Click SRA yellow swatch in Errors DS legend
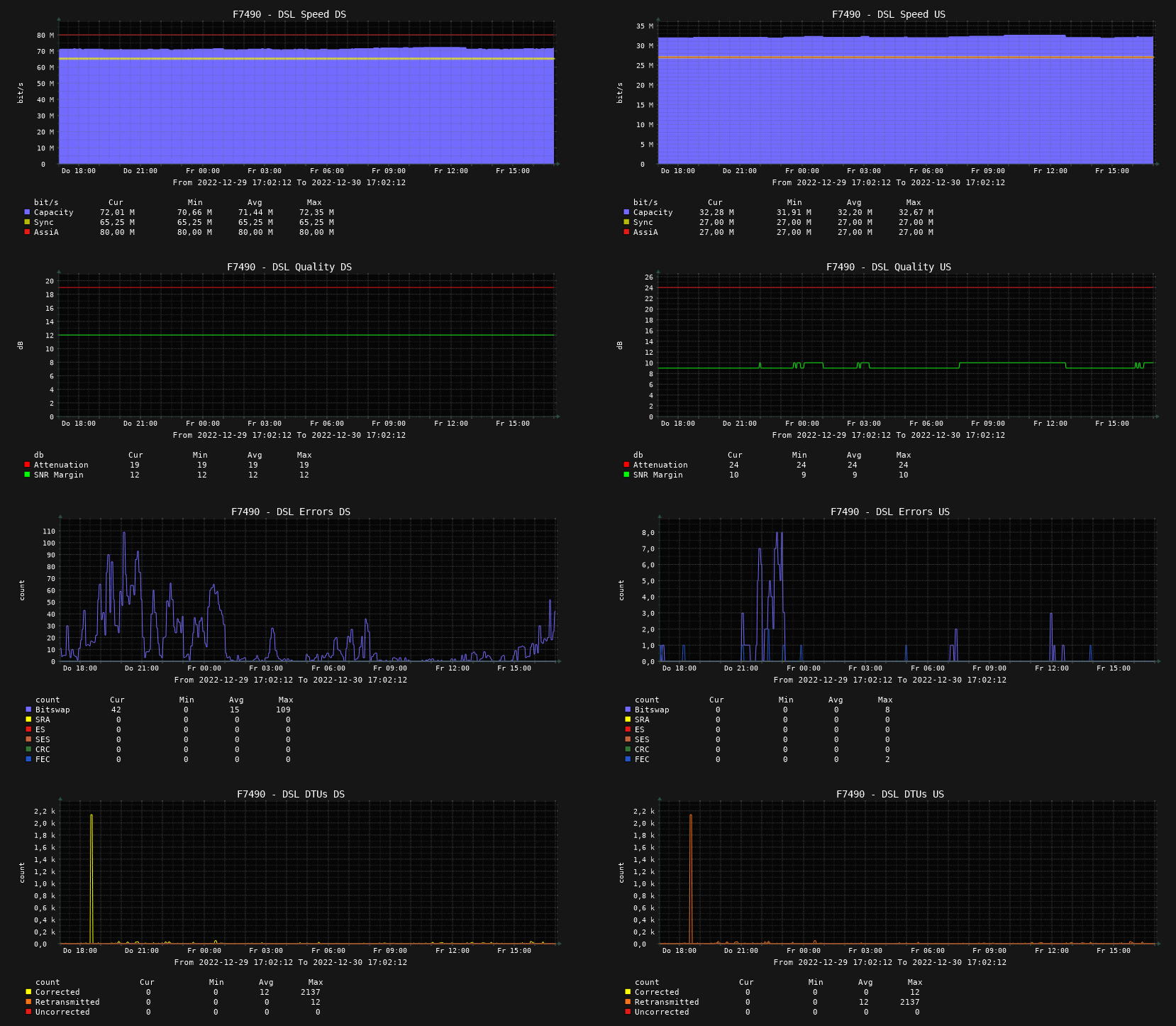 [x=28, y=719]
